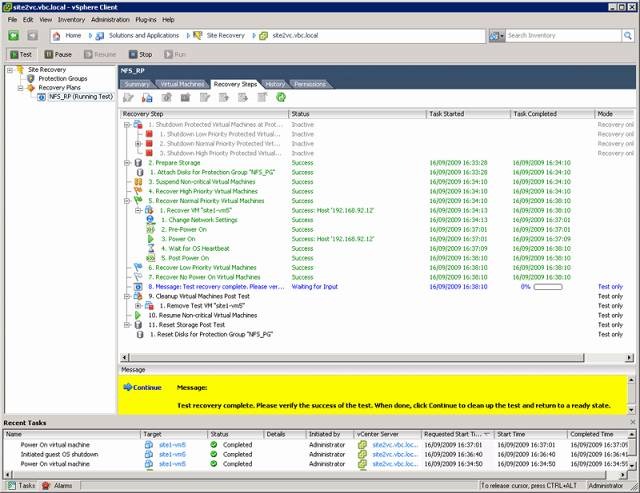Click the second toolbar icon in recovery steps

pyautogui.click(x=147, y=97)
